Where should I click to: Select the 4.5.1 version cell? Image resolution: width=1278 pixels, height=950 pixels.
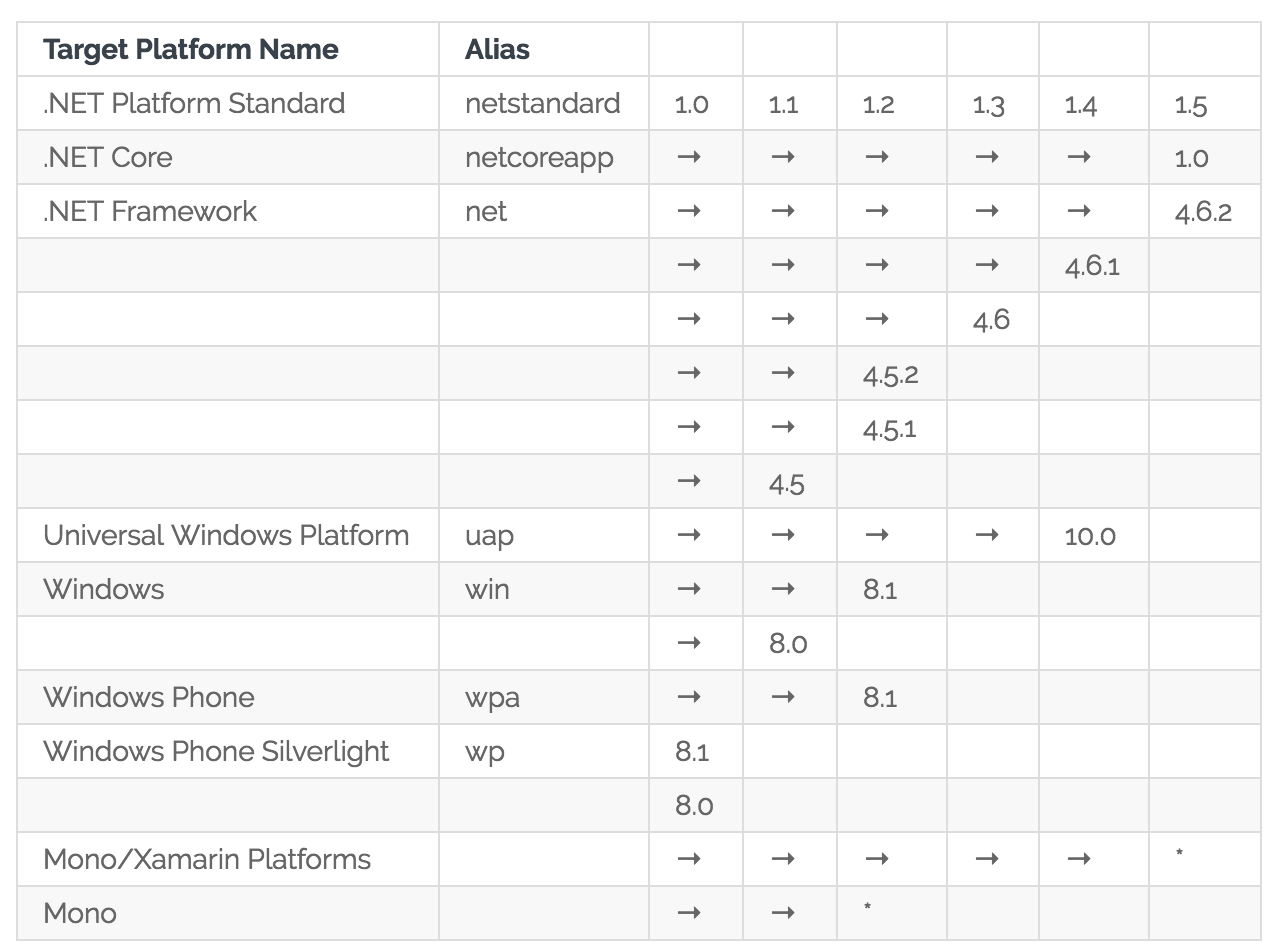coord(889,428)
